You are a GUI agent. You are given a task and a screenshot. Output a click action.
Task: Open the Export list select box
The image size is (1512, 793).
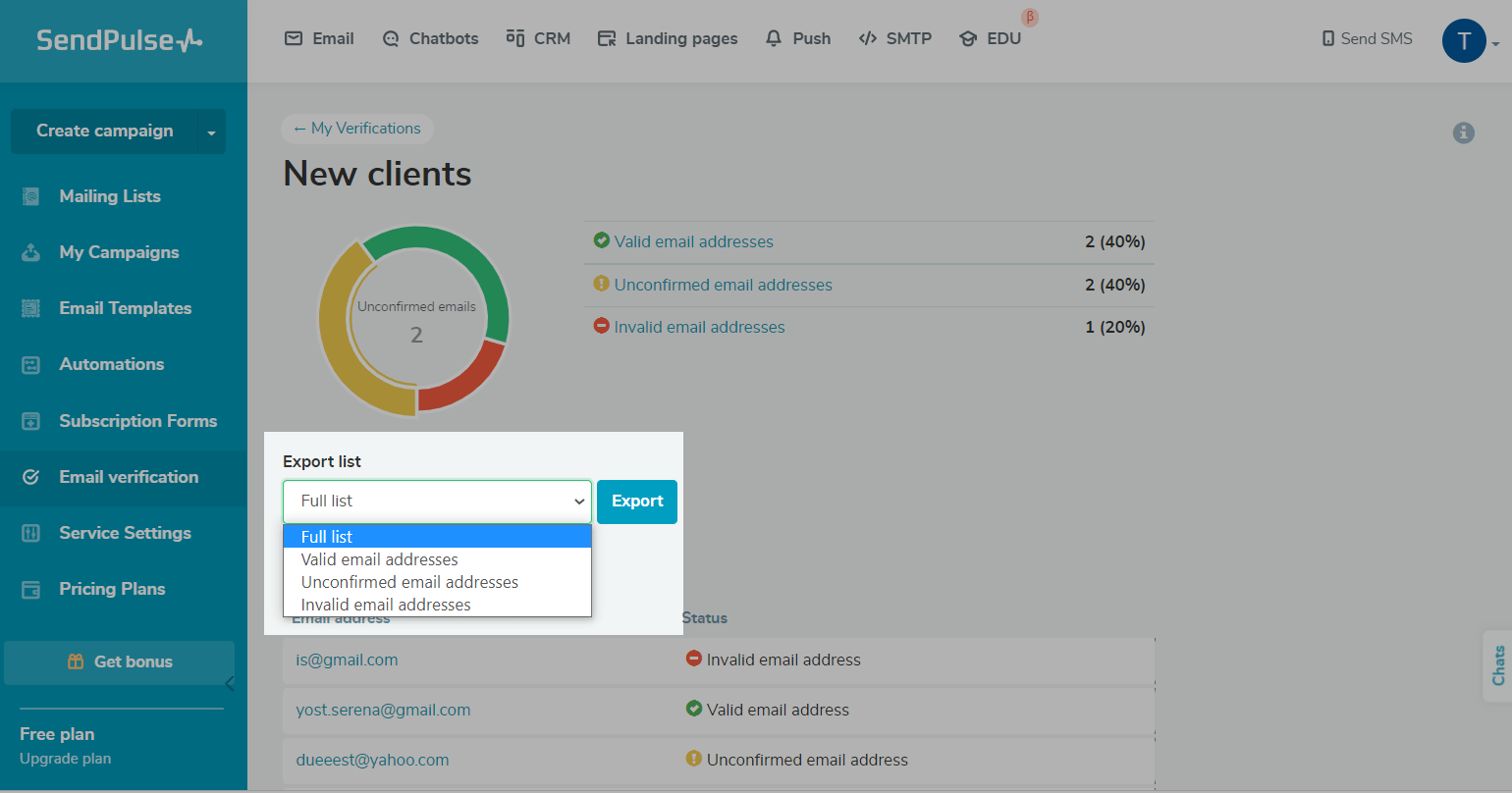pyautogui.click(x=437, y=502)
